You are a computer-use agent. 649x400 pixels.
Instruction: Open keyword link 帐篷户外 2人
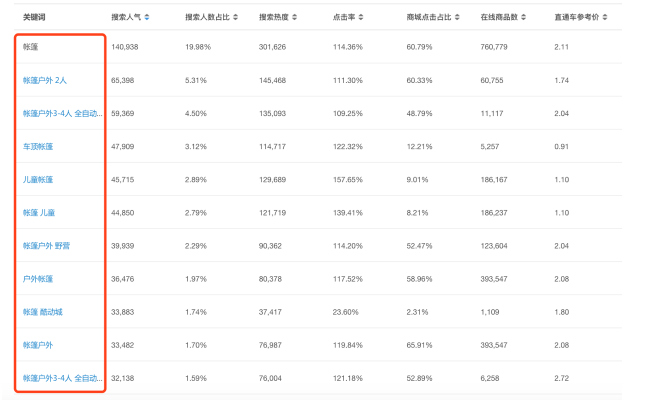coord(52,80)
